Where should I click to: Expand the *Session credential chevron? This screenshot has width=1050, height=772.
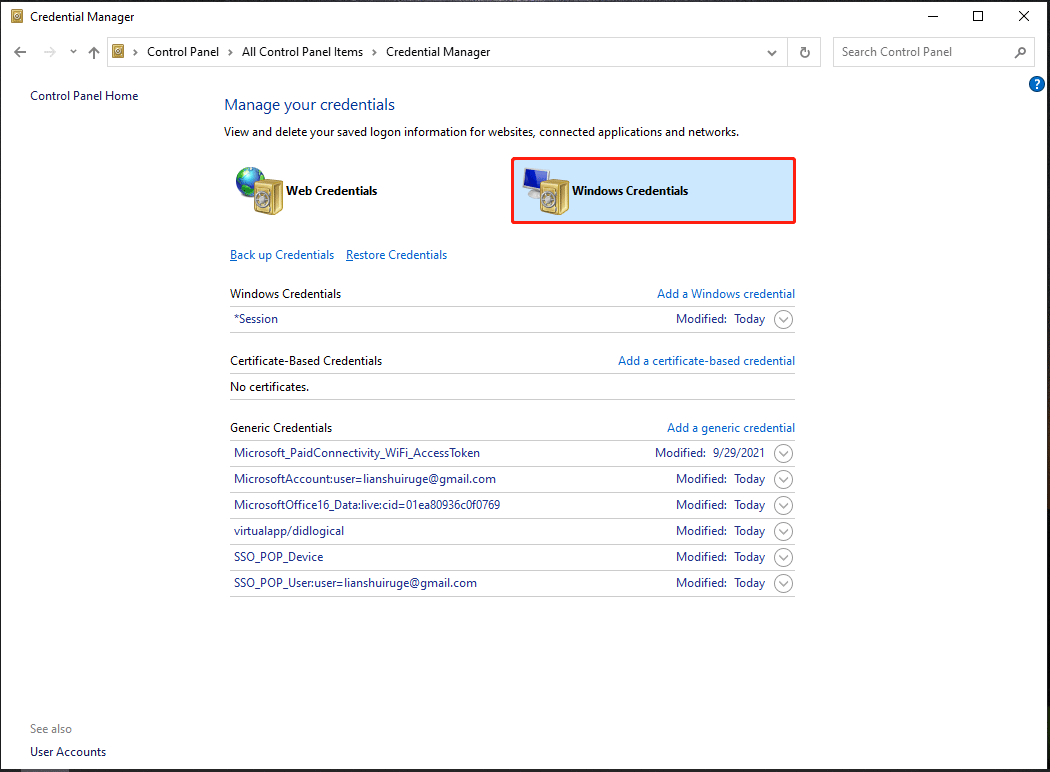point(783,319)
